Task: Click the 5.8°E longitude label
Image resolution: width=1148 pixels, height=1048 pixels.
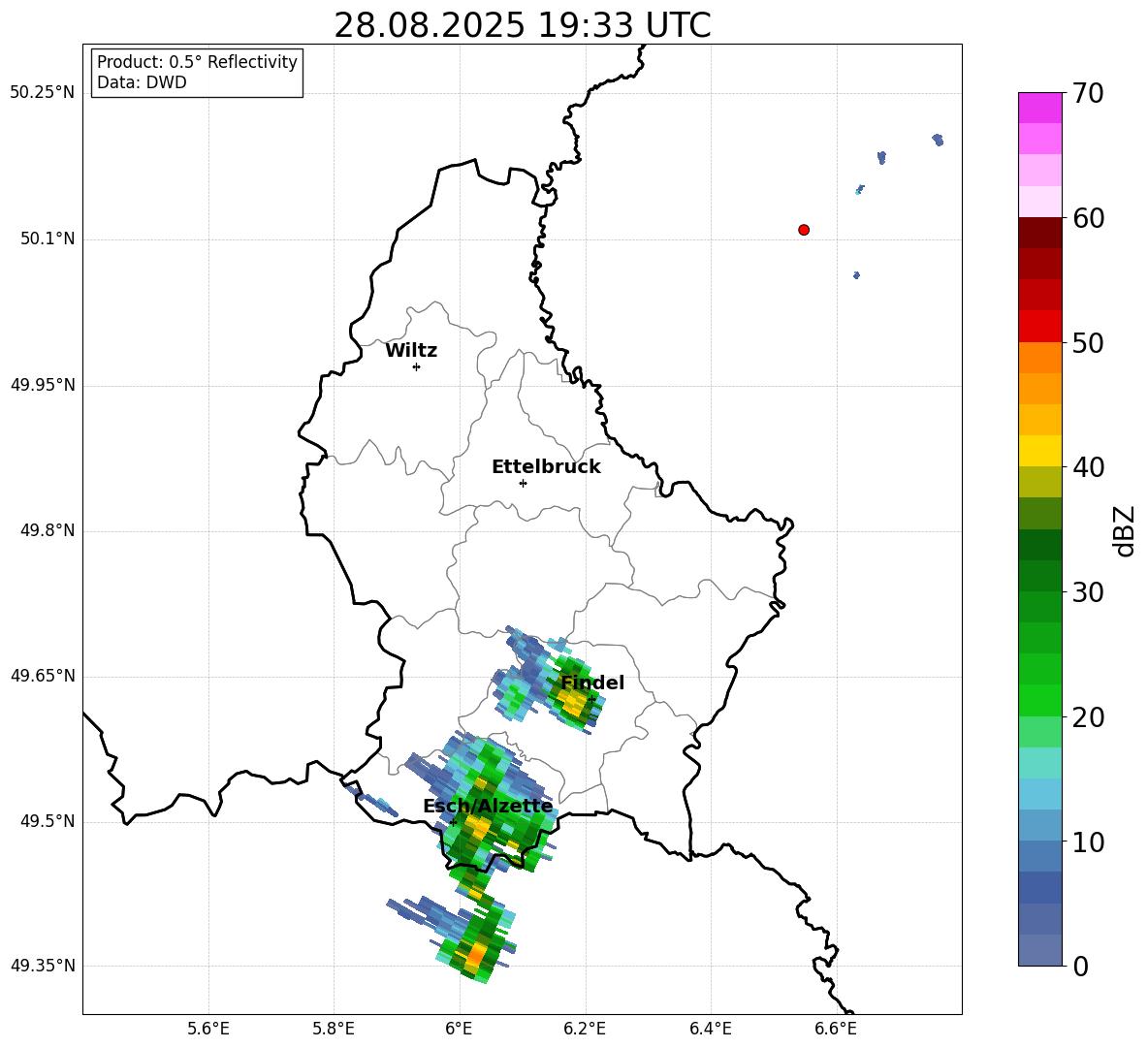Action: click(x=334, y=1029)
